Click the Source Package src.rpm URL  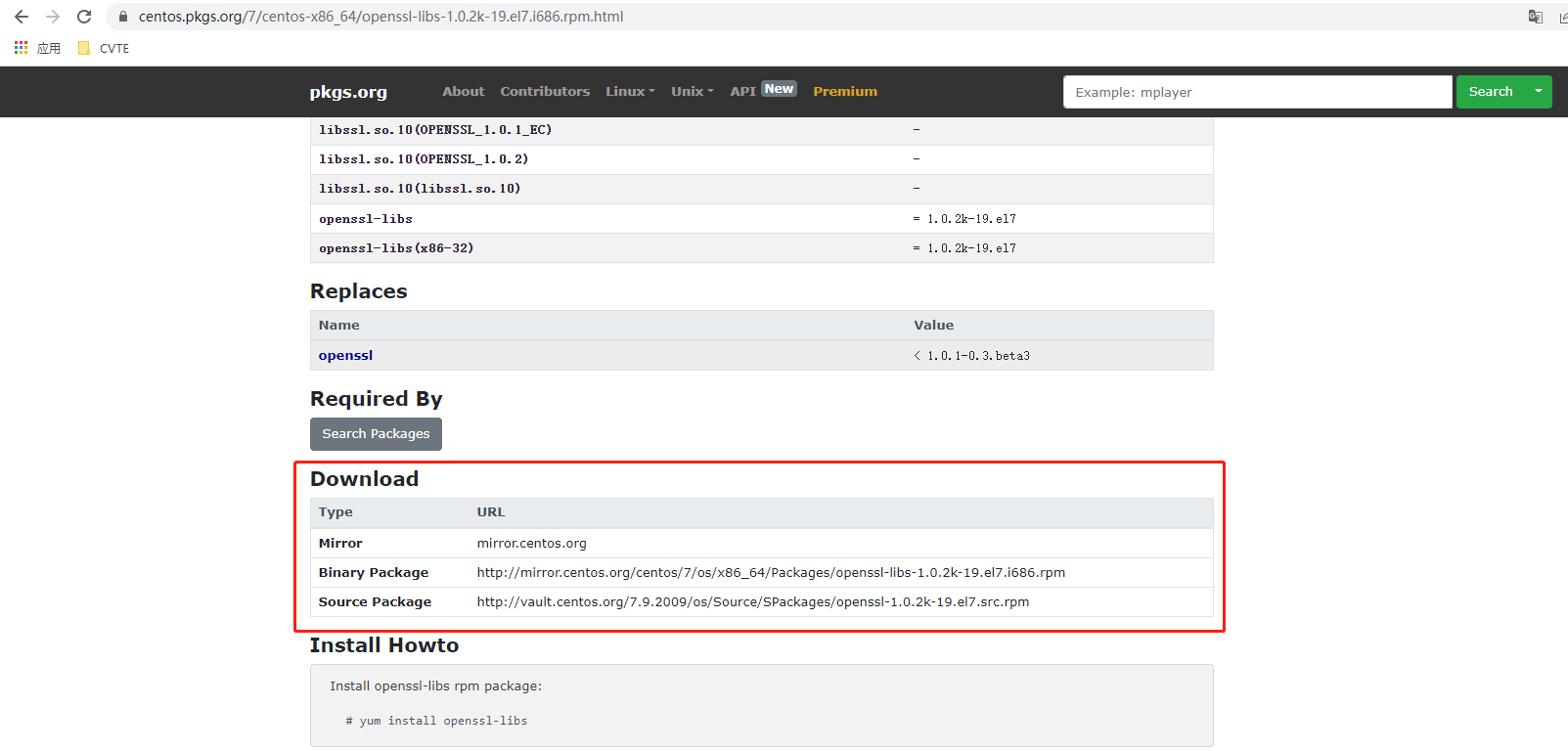point(753,602)
